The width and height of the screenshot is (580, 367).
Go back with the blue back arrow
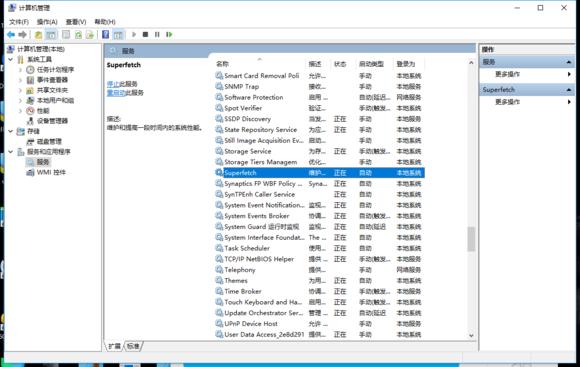11,34
